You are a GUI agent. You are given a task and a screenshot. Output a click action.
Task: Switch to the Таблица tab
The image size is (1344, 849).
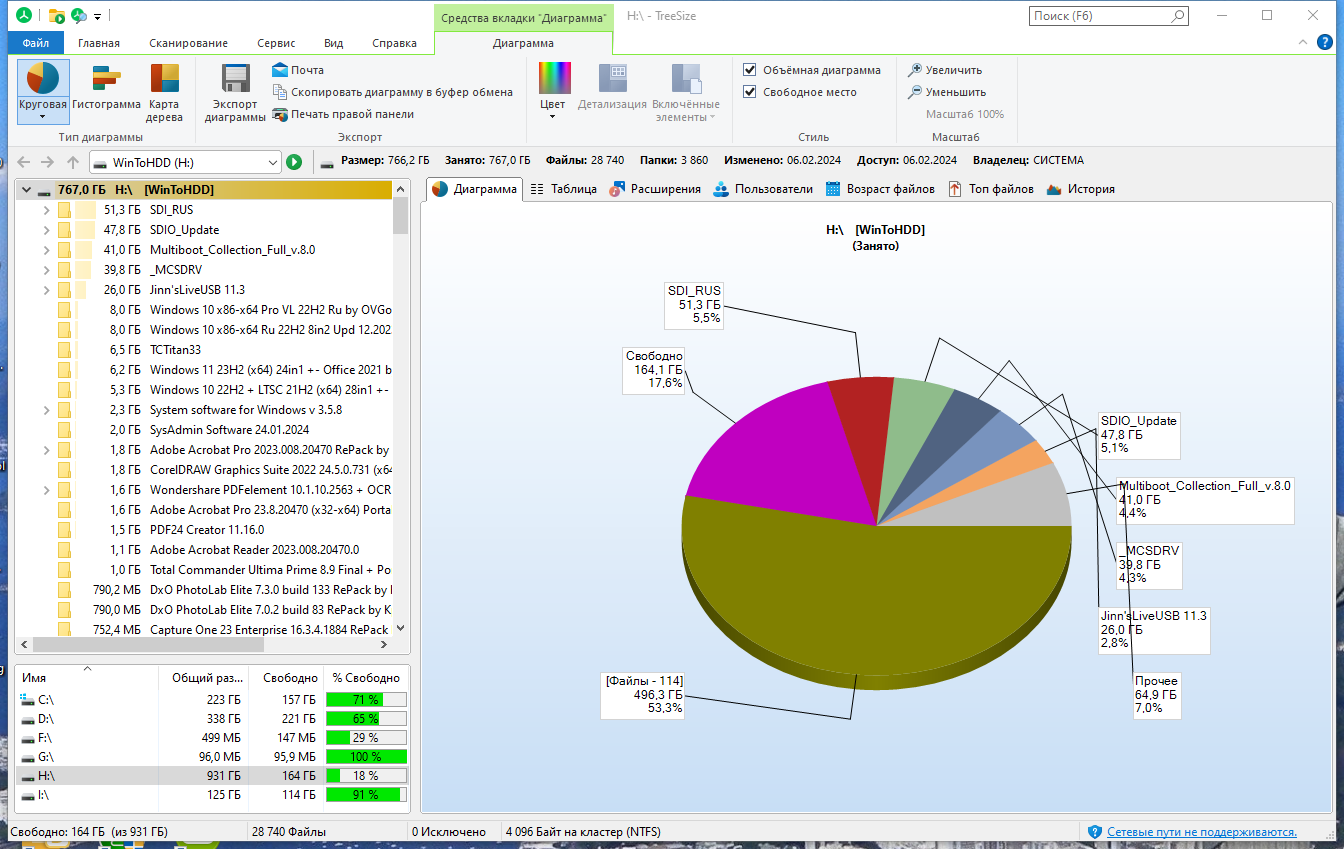[x=563, y=189]
